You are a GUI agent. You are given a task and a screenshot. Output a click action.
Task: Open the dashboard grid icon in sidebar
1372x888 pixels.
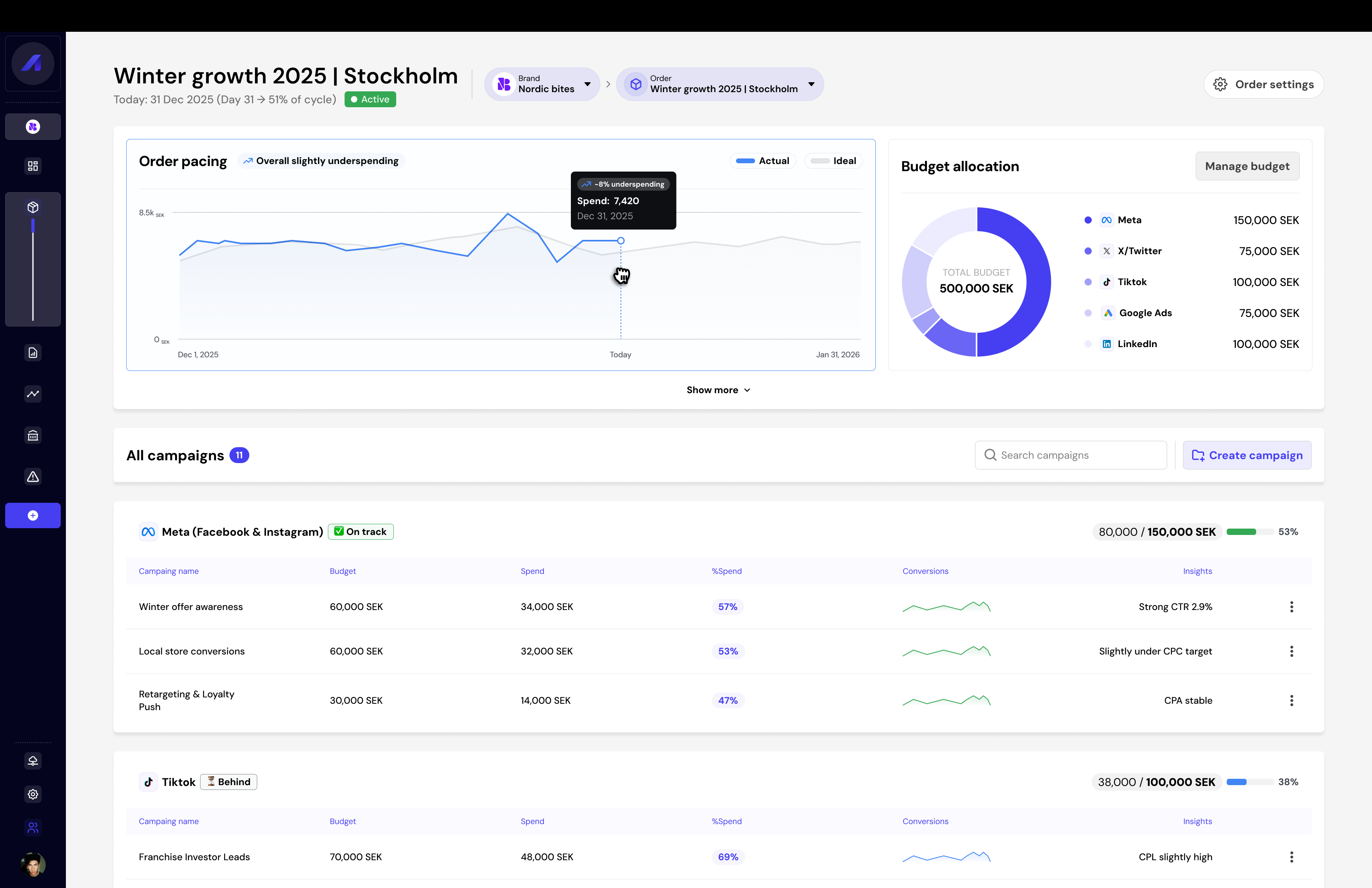coord(33,166)
